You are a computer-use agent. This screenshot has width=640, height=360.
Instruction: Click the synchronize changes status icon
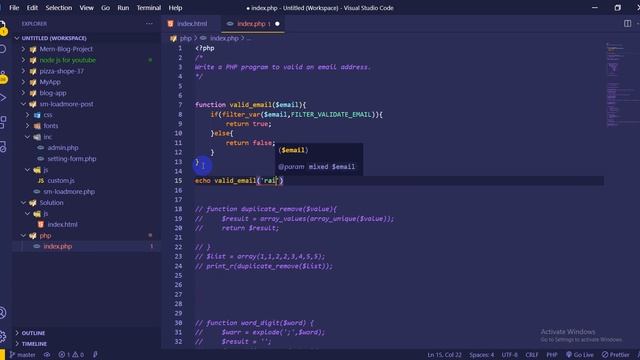tap(47, 355)
